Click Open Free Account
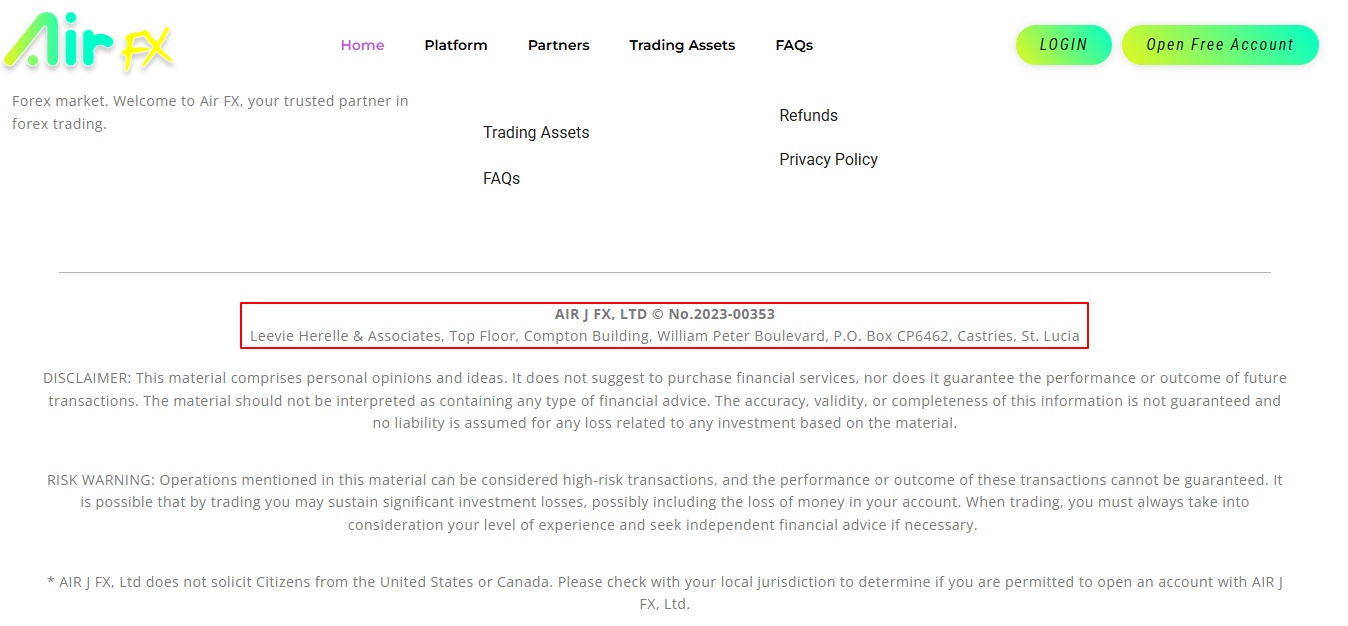Screen dimensions: 1348x626 click(x=1220, y=44)
